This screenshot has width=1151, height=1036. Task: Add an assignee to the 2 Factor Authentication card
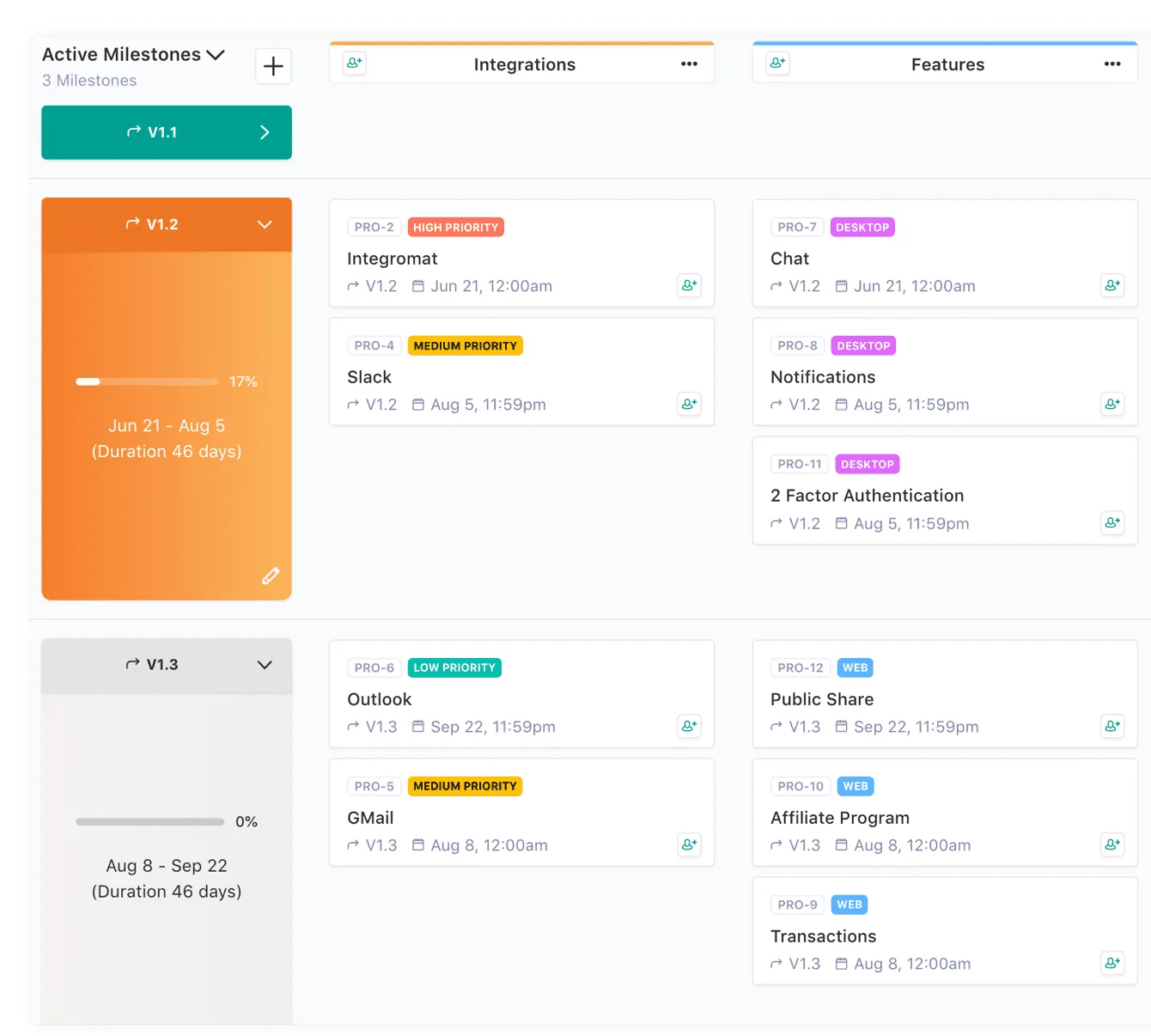tap(1112, 522)
